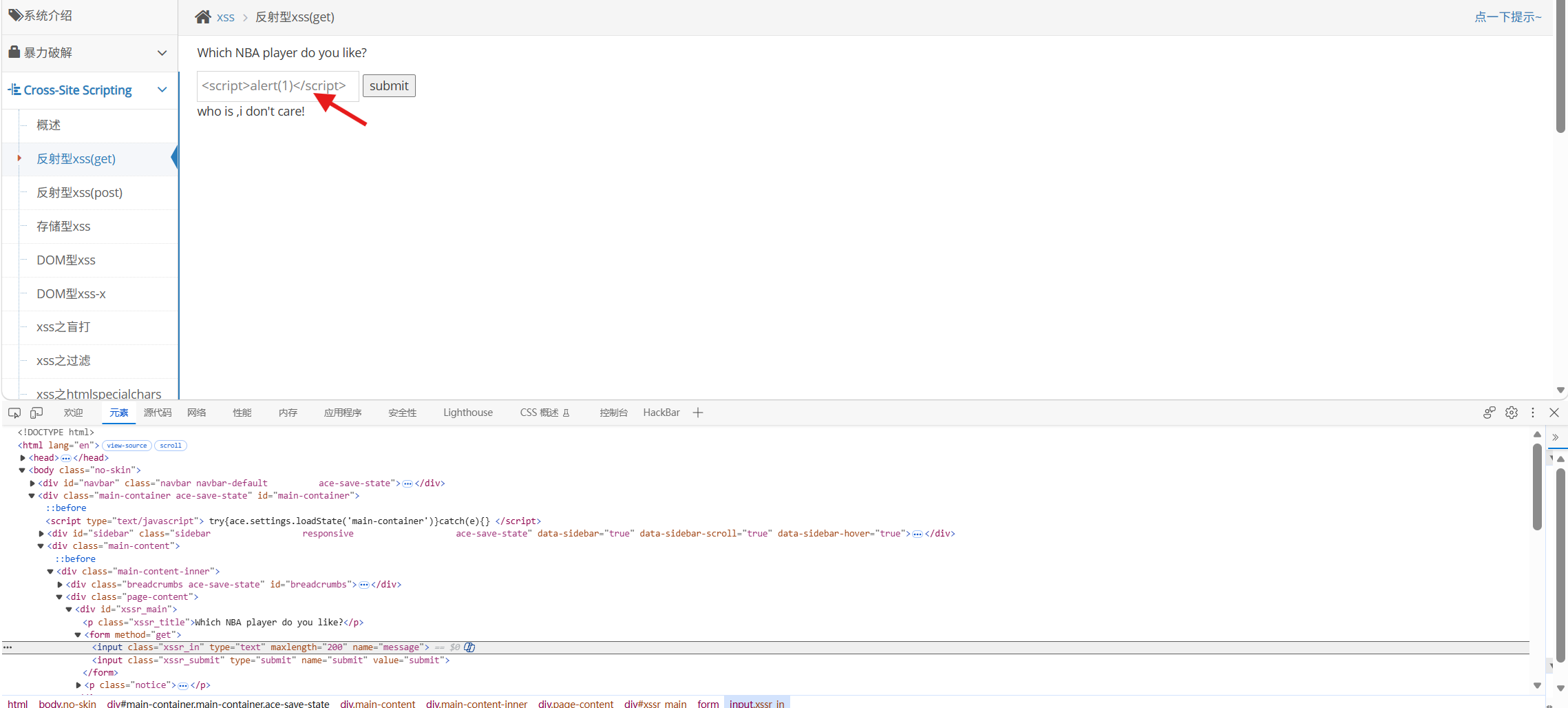Viewport: 1568px width, 708px height.
Task: Activate the inspect element picker icon
Action: [x=14, y=413]
